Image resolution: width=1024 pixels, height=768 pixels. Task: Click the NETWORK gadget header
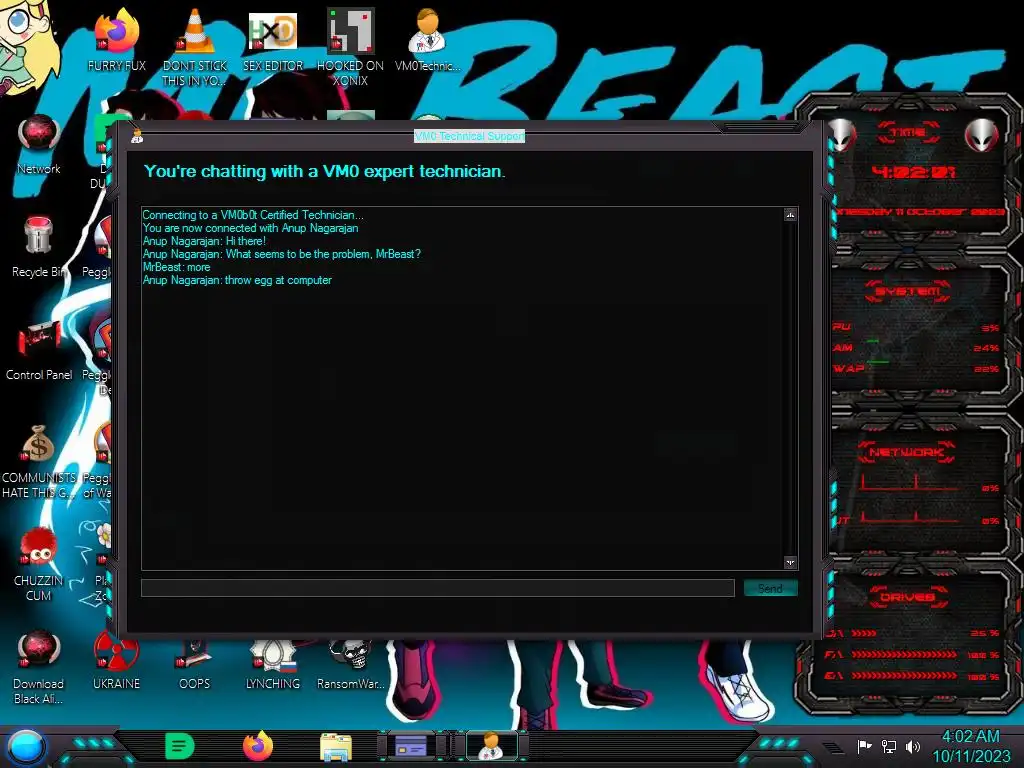click(906, 452)
